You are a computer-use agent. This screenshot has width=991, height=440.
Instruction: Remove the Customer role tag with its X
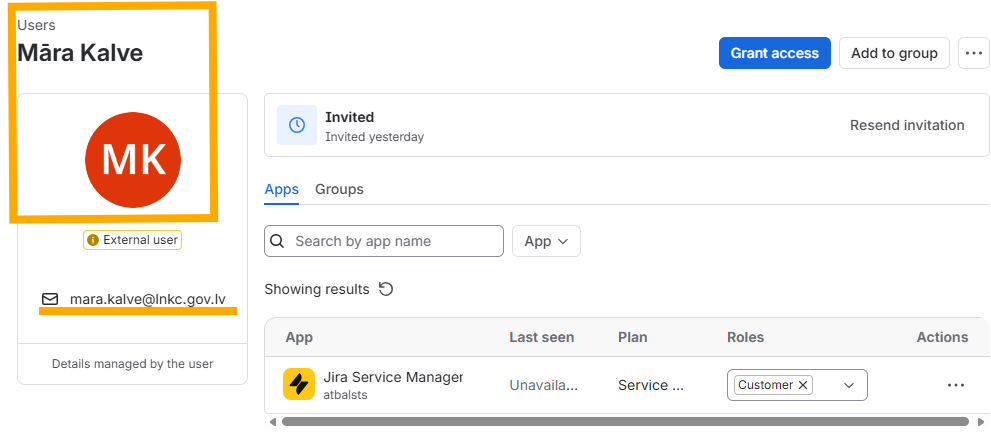[x=803, y=385]
